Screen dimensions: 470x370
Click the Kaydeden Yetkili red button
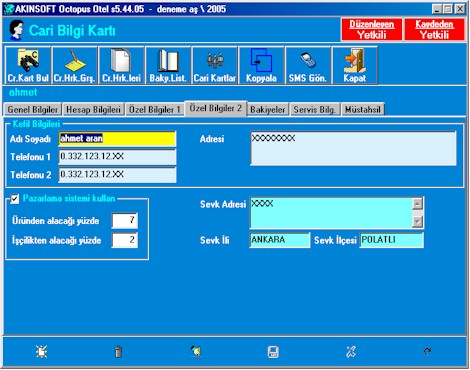click(x=434, y=29)
